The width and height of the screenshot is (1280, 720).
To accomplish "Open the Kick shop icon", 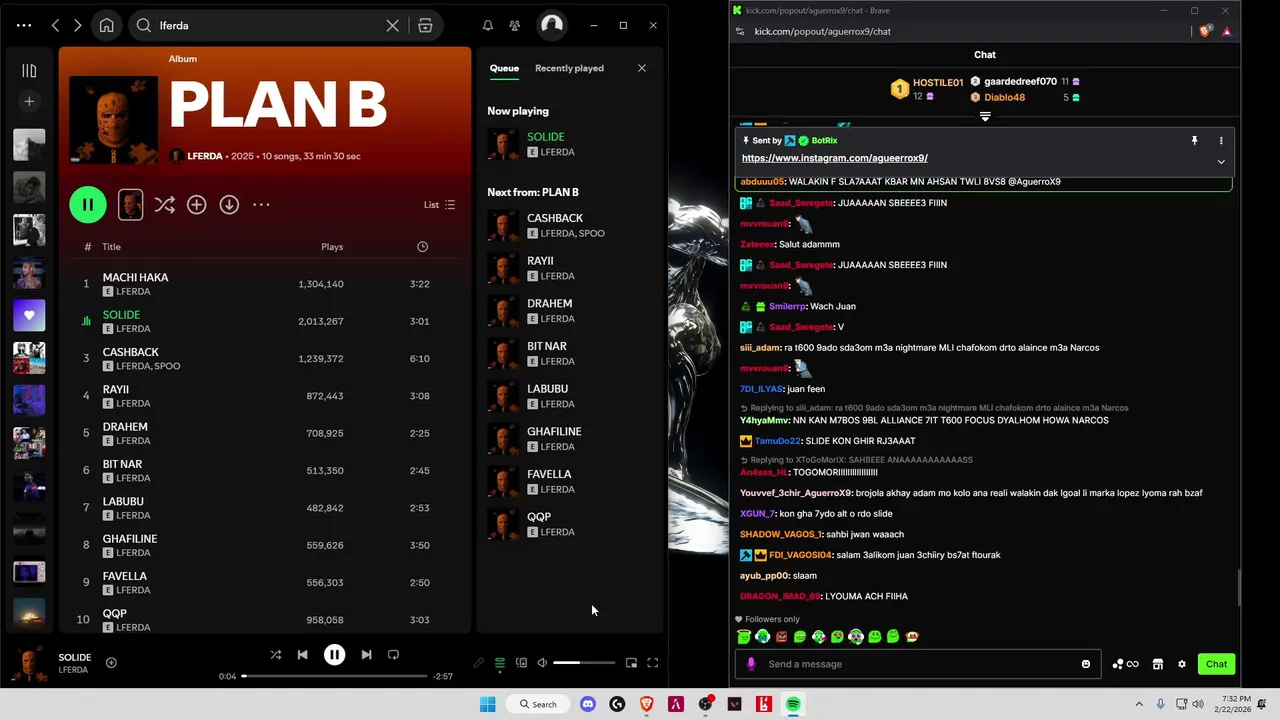I will click(1158, 664).
